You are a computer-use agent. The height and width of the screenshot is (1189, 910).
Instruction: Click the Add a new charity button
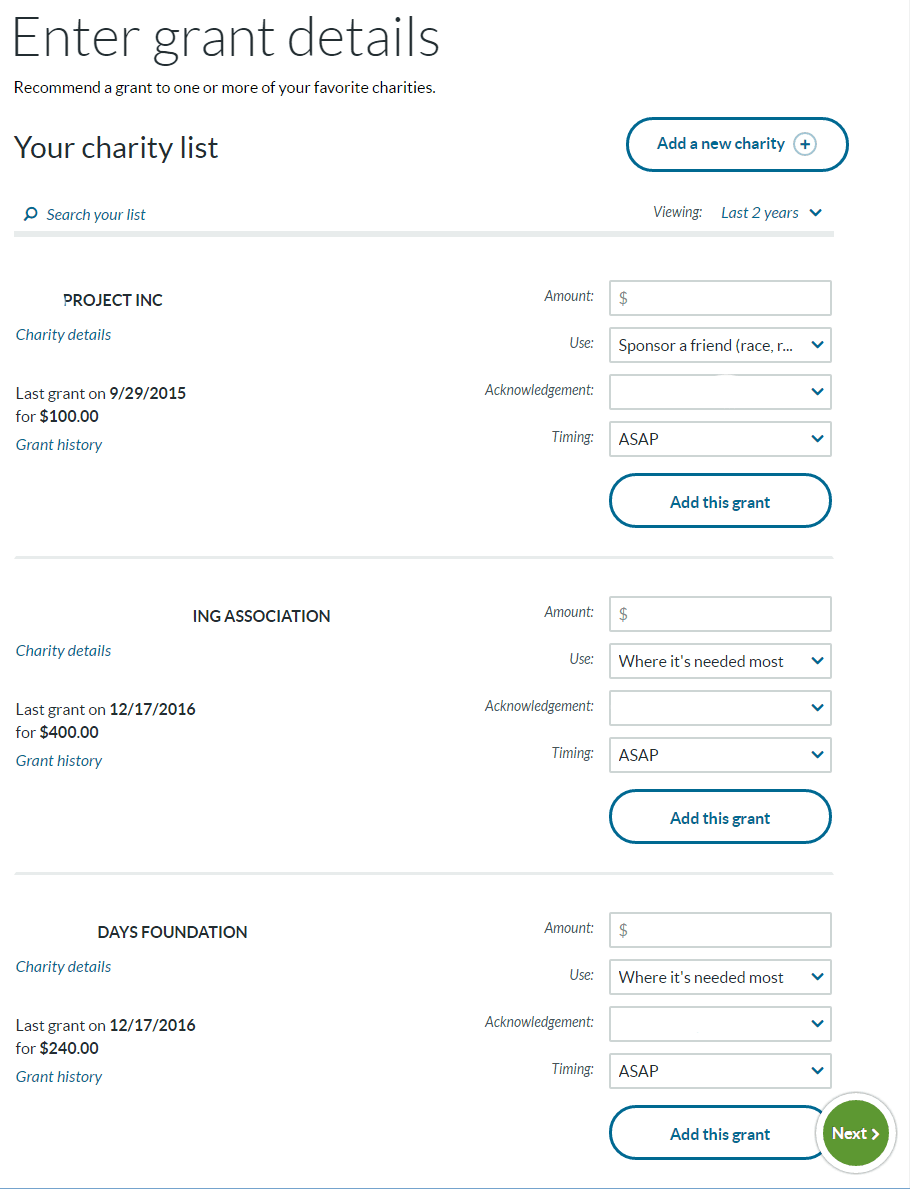pos(736,144)
